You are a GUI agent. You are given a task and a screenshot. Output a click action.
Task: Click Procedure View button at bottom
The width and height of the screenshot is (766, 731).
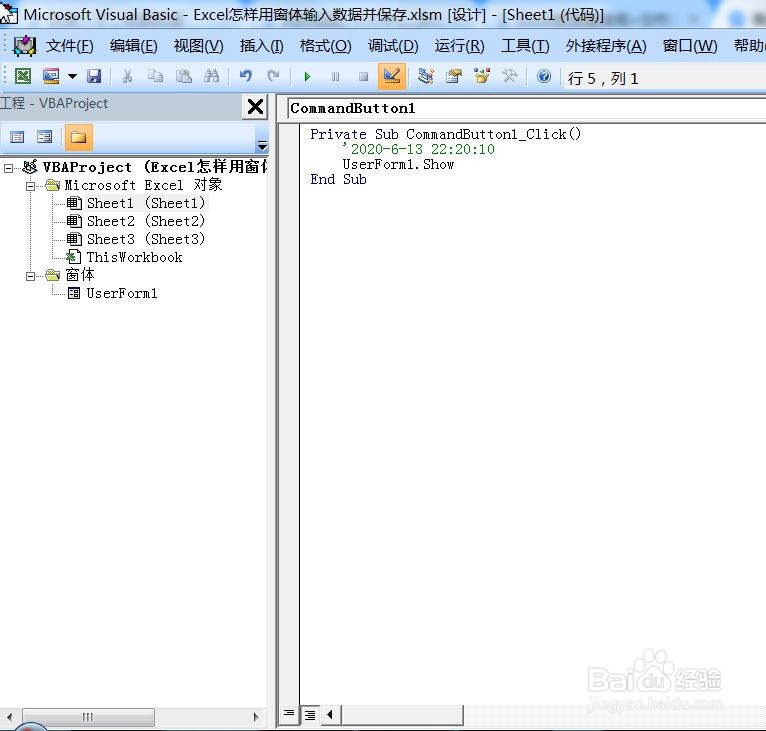coord(289,714)
